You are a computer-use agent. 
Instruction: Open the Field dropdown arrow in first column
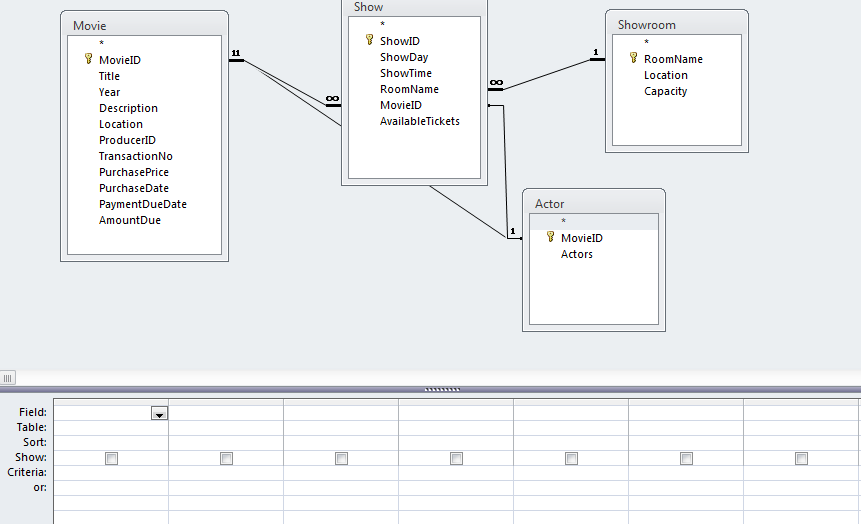[x=159, y=413]
